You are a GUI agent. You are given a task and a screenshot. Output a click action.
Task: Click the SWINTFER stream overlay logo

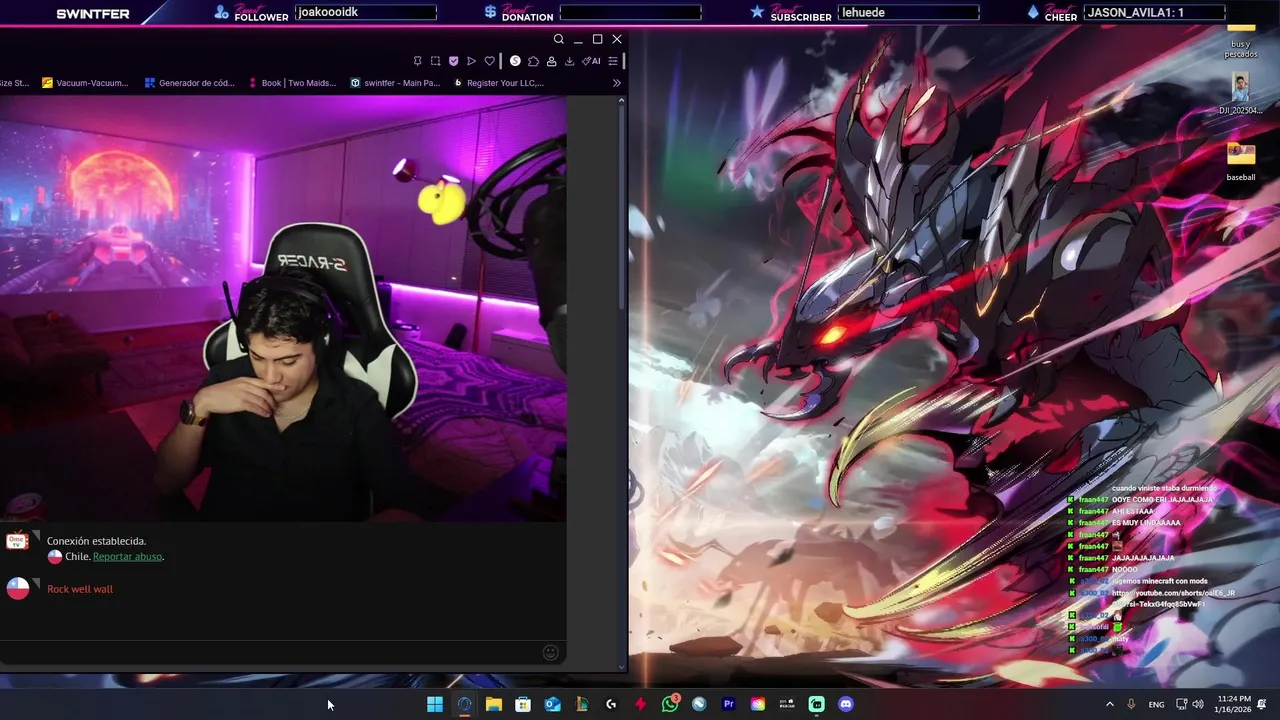[x=93, y=14]
